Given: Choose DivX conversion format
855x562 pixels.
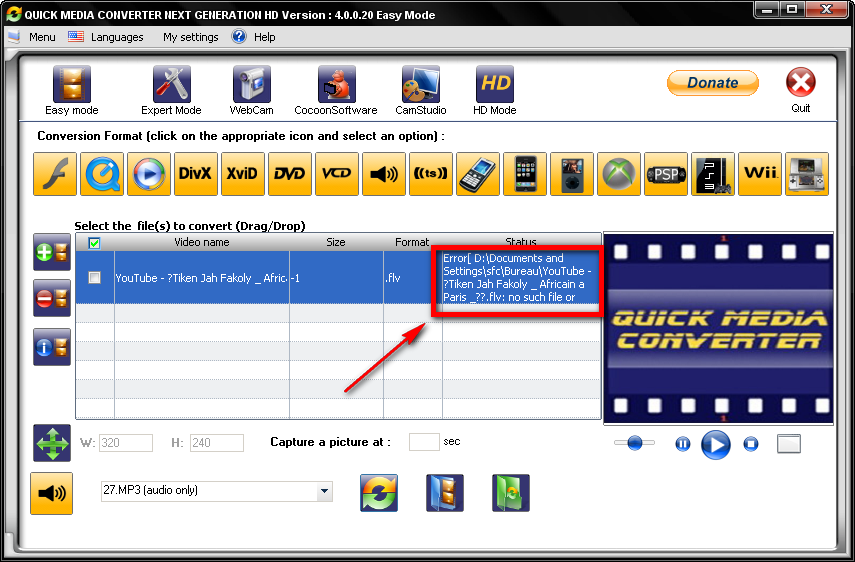Looking at the screenshot, I should click(196, 174).
